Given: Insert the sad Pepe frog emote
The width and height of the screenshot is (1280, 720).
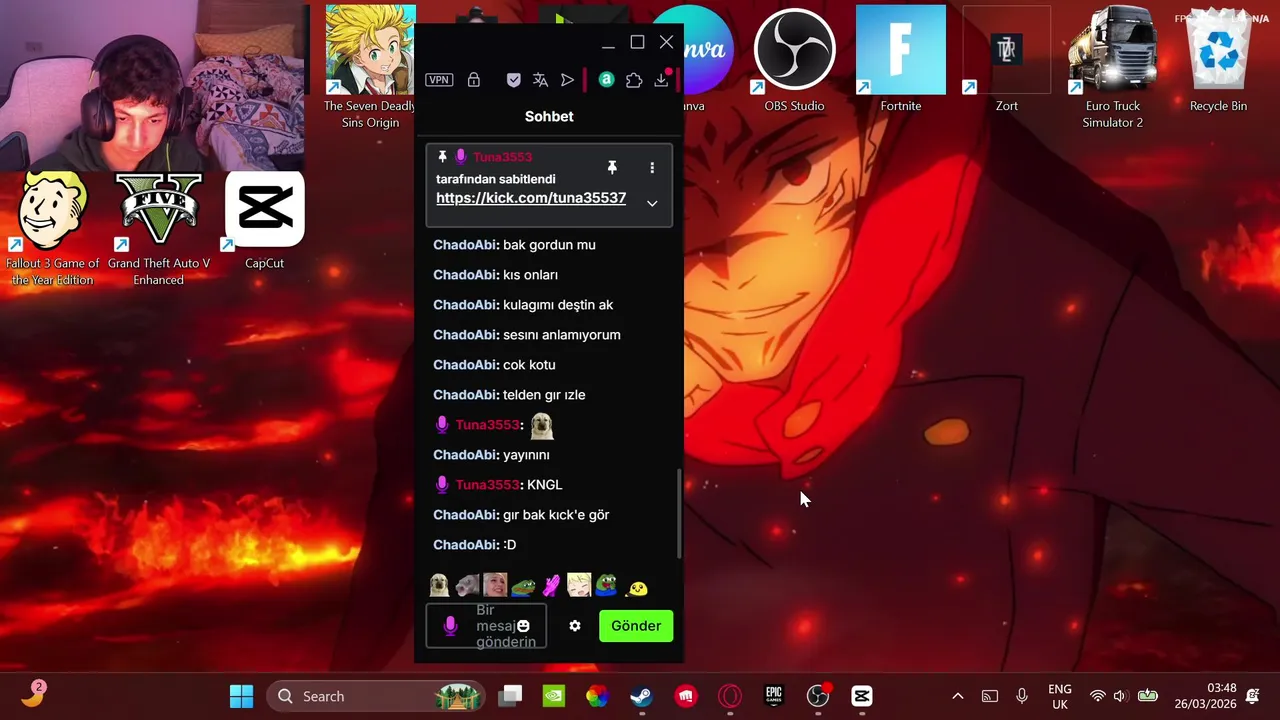Looking at the screenshot, I should point(523,586).
